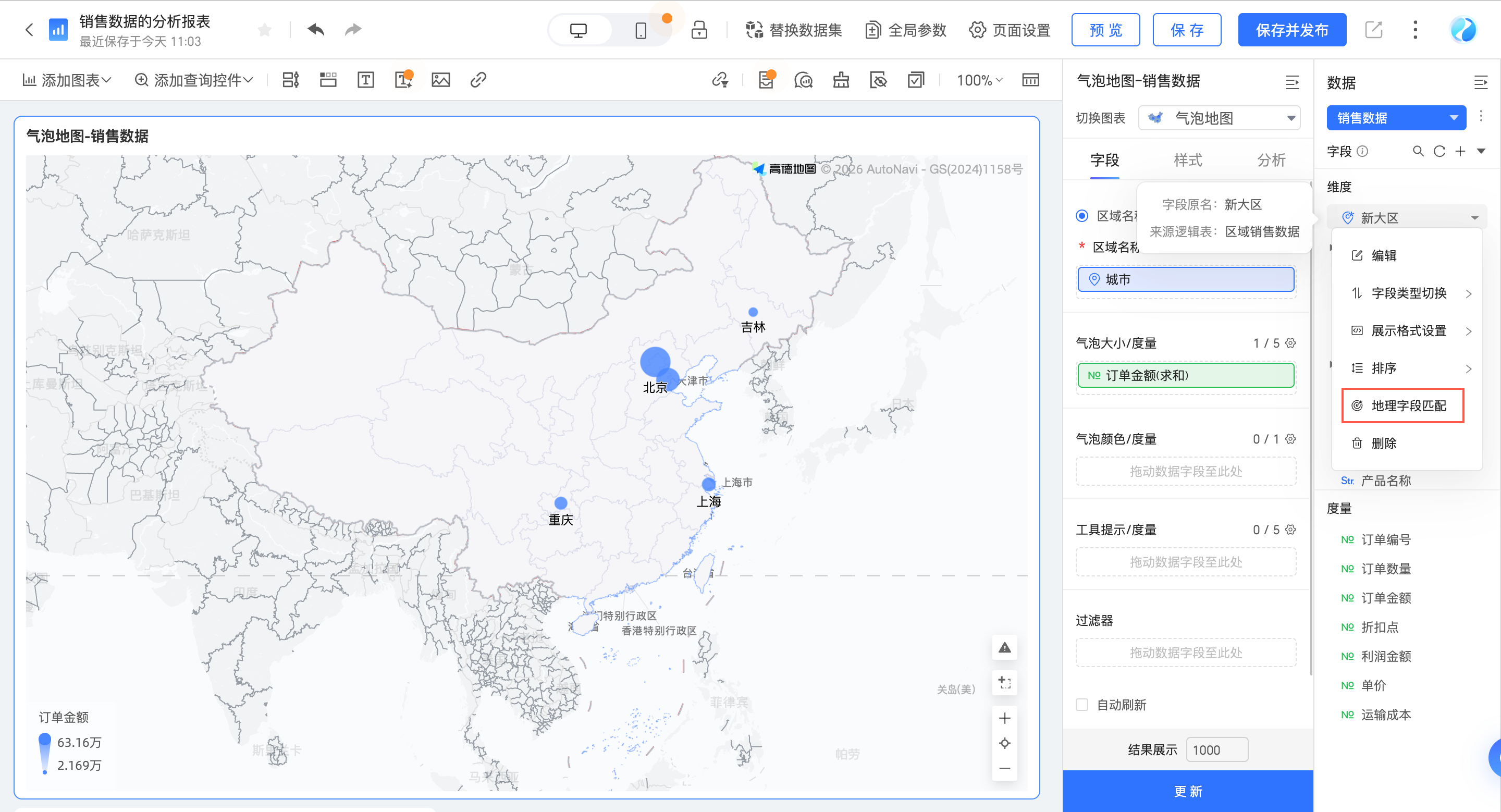This screenshot has width=1501, height=812.
Task: Open the 气泡地图 chart type dropdown
Action: (x=1219, y=118)
